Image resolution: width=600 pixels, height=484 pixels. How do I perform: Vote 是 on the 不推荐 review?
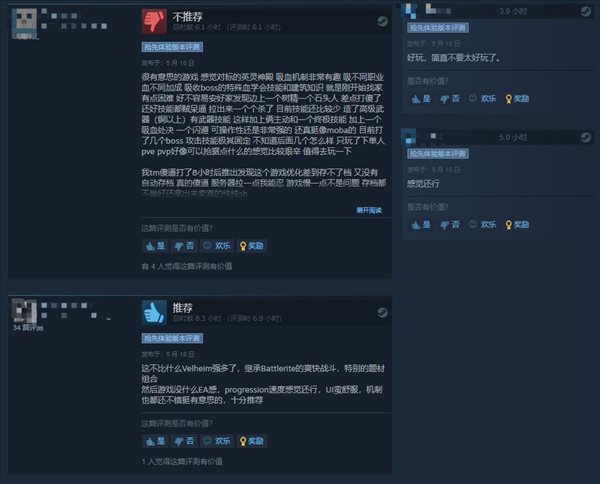coord(155,246)
